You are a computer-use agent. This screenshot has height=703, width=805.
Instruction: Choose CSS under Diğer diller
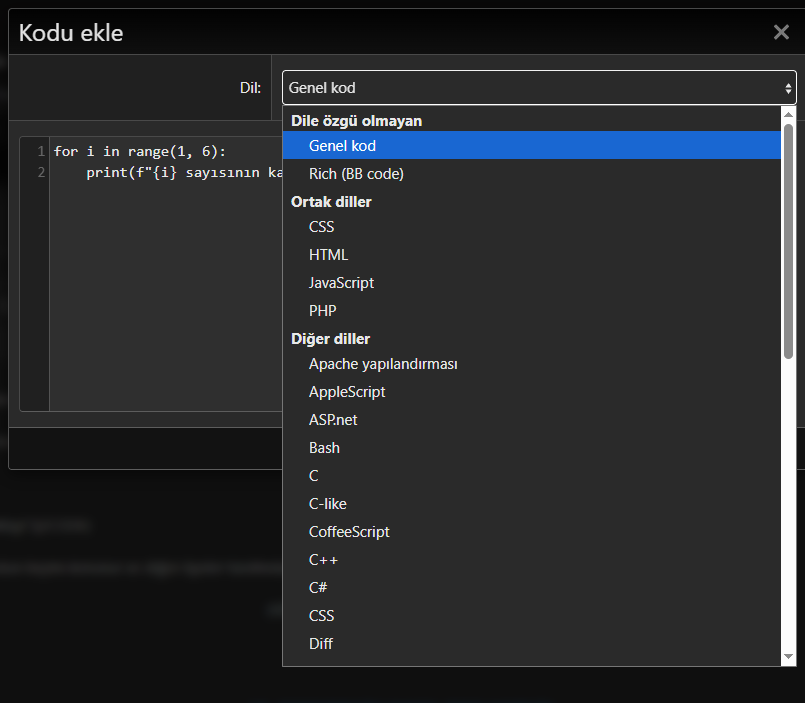[x=531, y=616]
